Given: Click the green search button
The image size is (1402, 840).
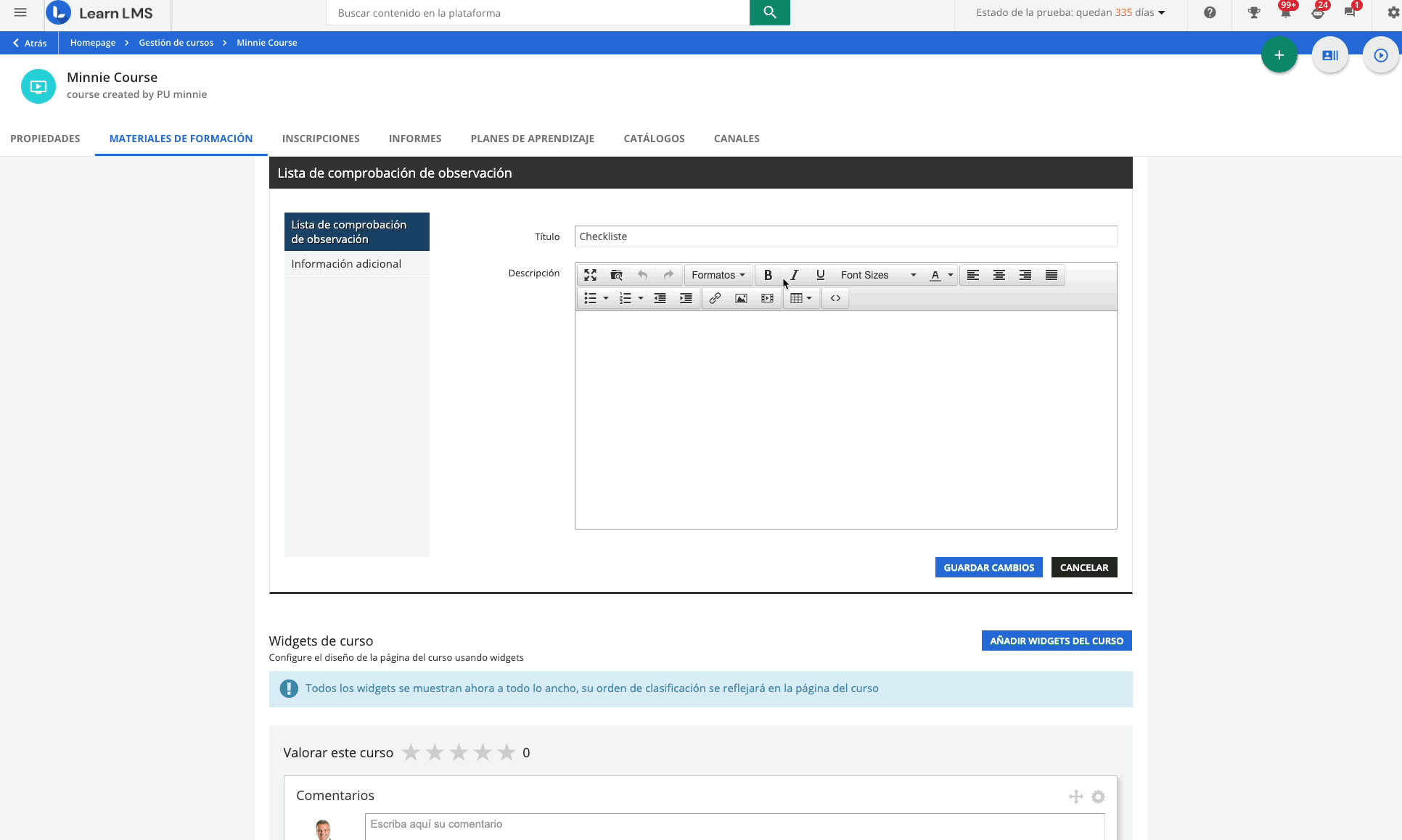Looking at the screenshot, I should pos(769,12).
